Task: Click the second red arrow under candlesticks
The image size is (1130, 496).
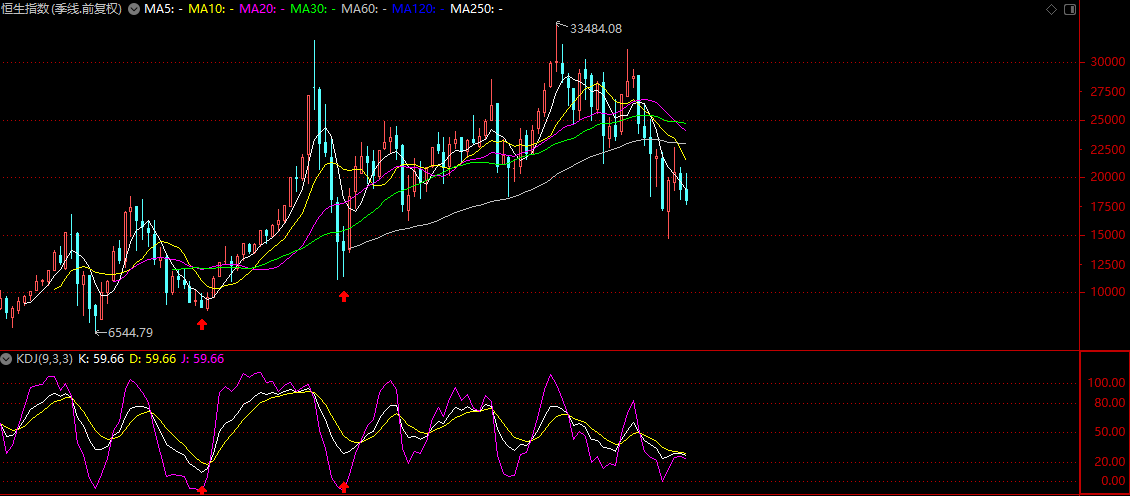Action: coord(344,295)
